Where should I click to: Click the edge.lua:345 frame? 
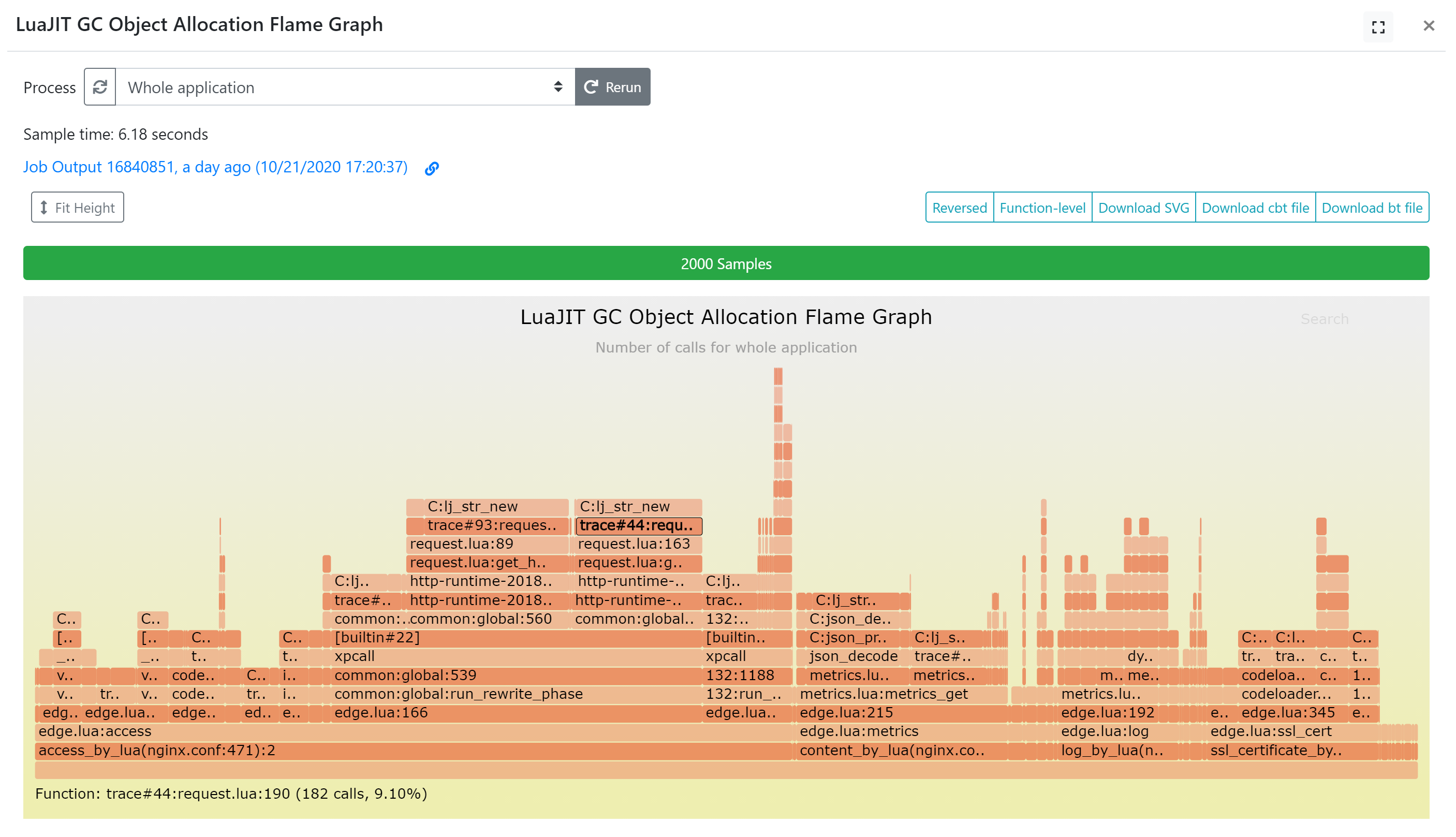click(x=1293, y=713)
